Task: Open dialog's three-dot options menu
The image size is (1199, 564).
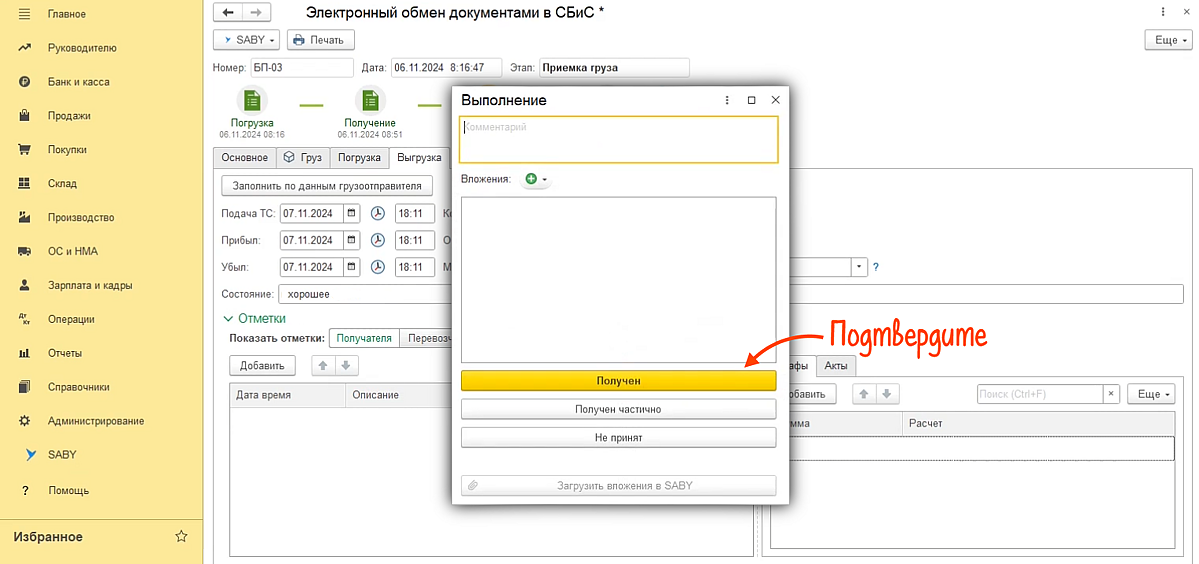Action: 728,100
